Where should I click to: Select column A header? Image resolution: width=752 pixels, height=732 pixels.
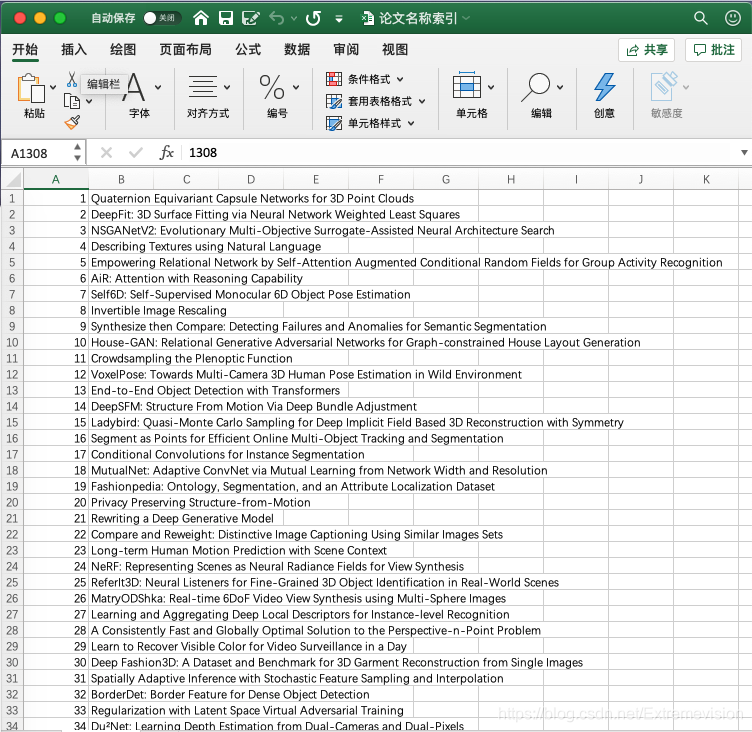(x=56, y=179)
